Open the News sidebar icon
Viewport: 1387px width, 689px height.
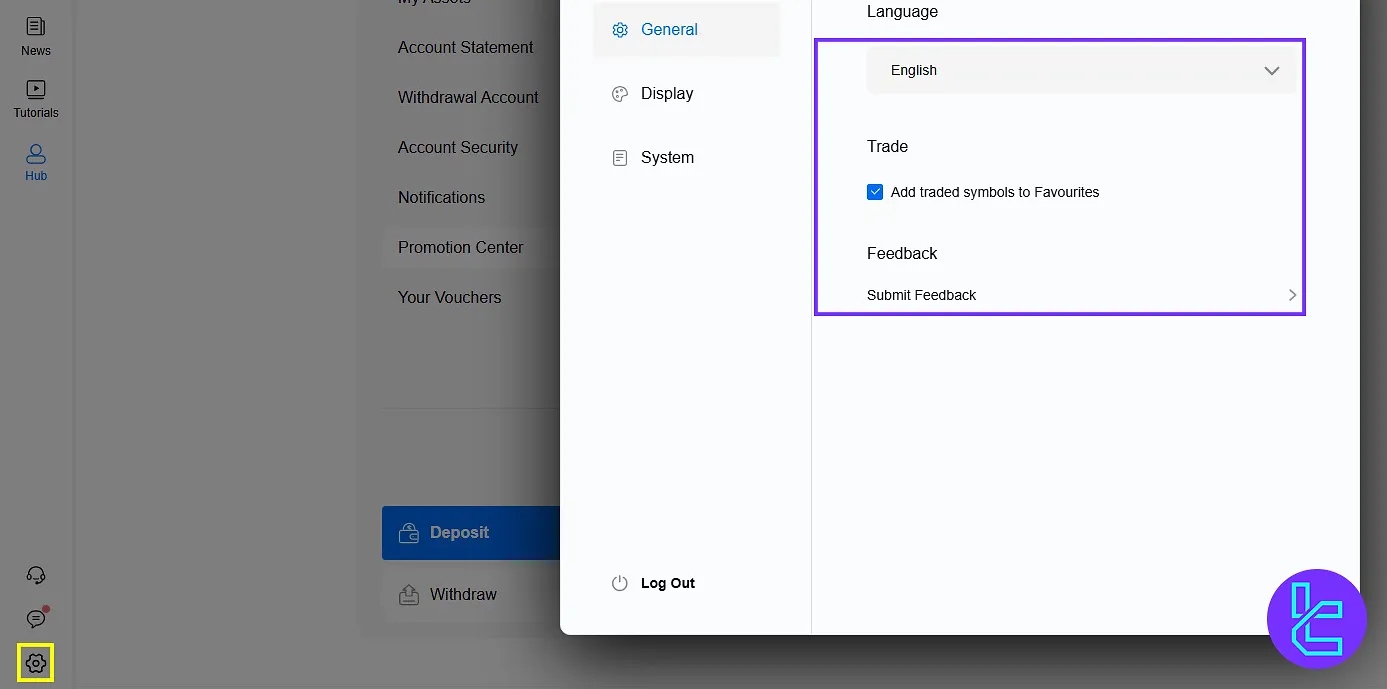36,28
